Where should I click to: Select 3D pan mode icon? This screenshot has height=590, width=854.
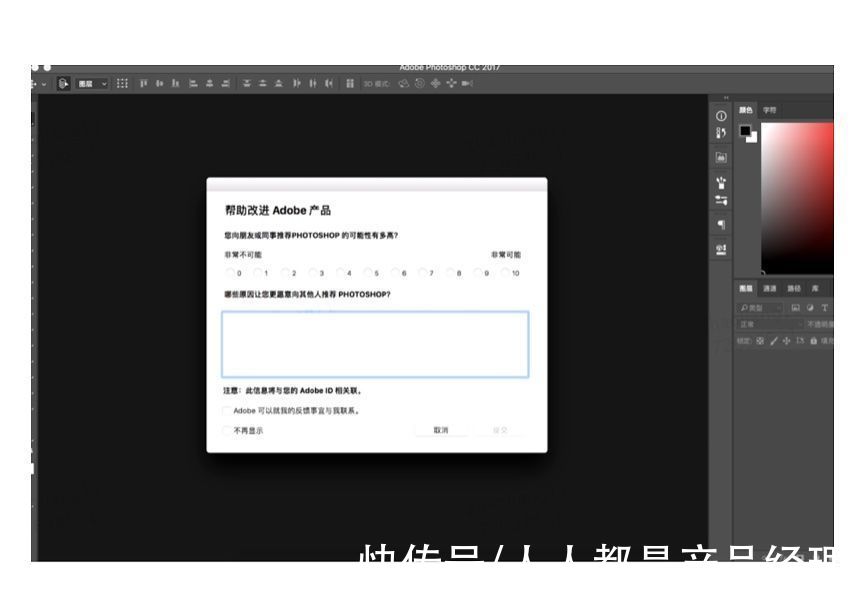point(435,83)
